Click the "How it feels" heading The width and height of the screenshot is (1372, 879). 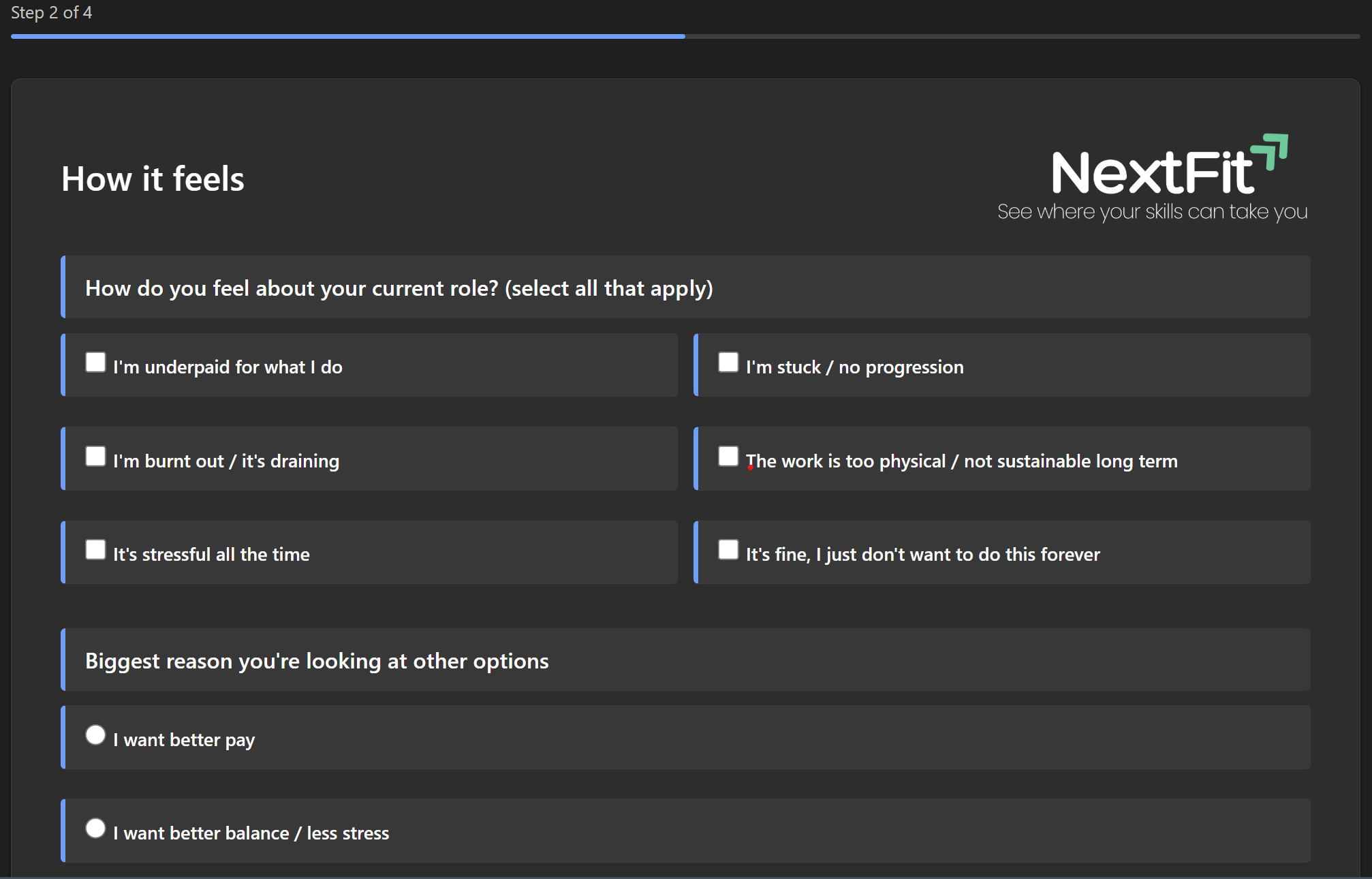[x=153, y=179]
